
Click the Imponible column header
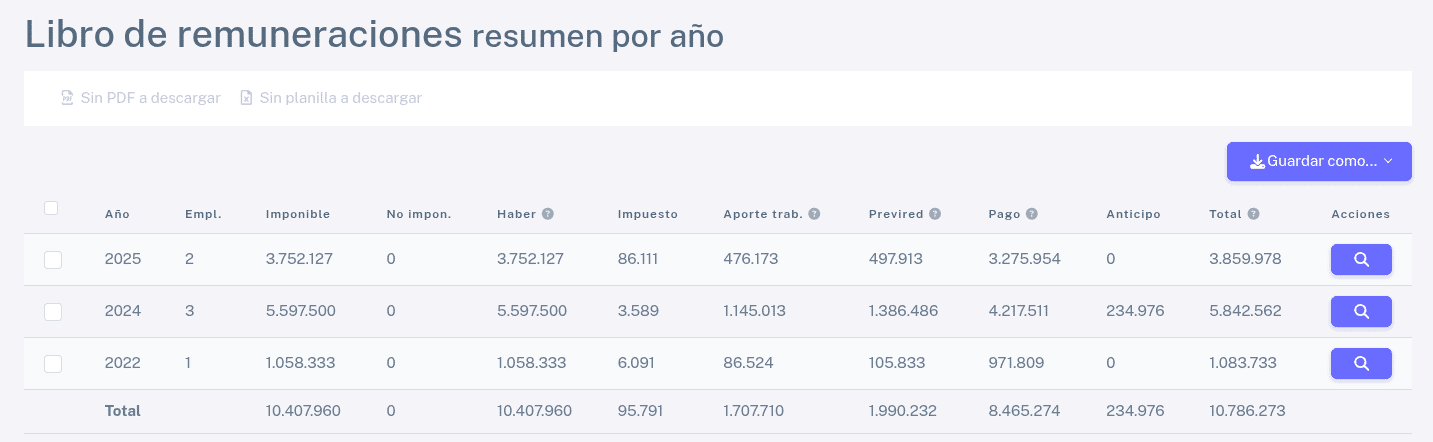(298, 214)
